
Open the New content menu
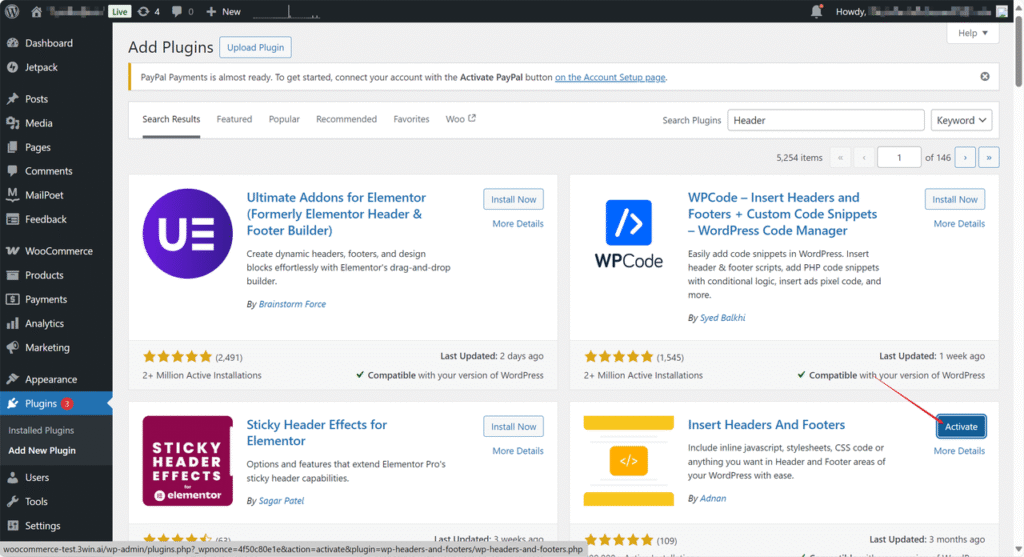click(x=223, y=12)
